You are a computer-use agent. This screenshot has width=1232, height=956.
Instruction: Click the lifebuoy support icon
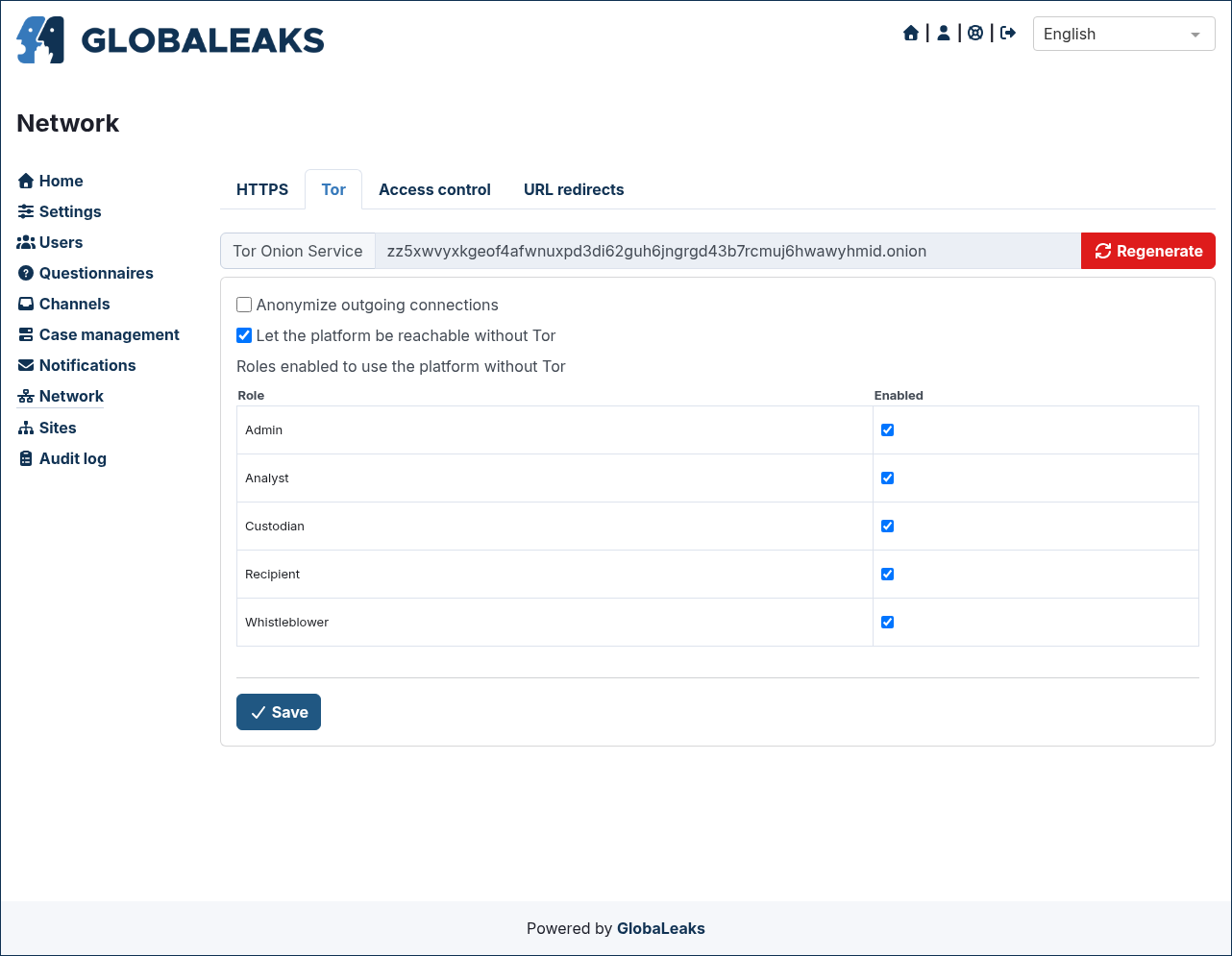click(975, 34)
